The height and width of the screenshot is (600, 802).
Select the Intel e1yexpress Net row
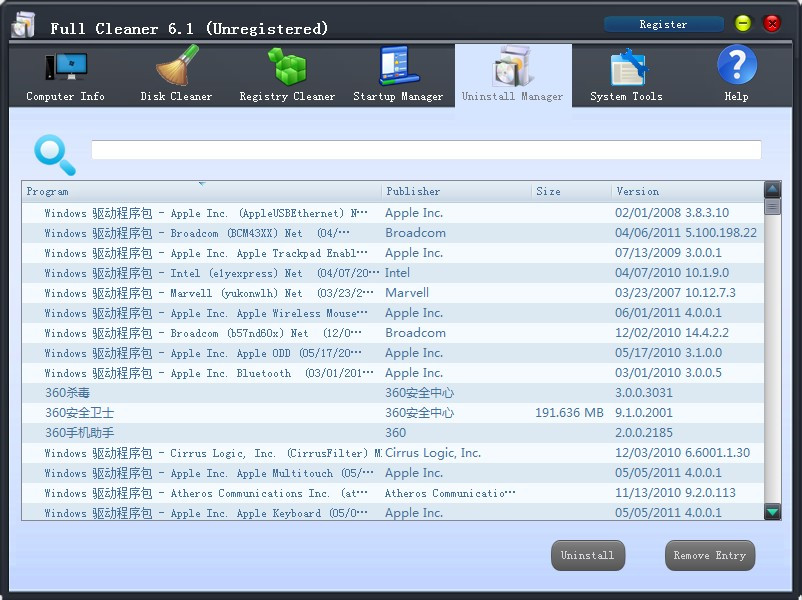click(x=393, y=273)
